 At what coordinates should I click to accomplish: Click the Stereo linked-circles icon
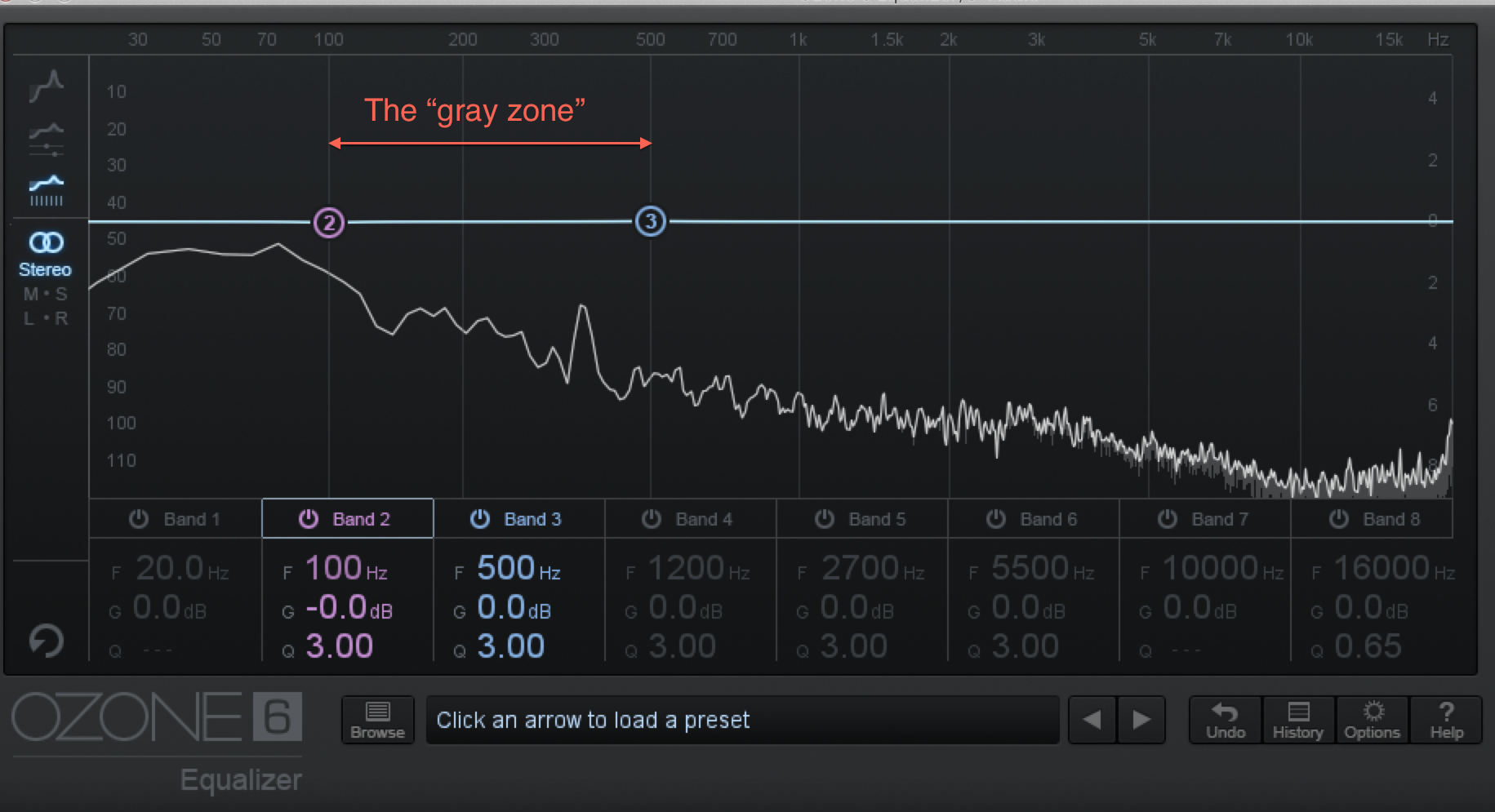(46, 242)
